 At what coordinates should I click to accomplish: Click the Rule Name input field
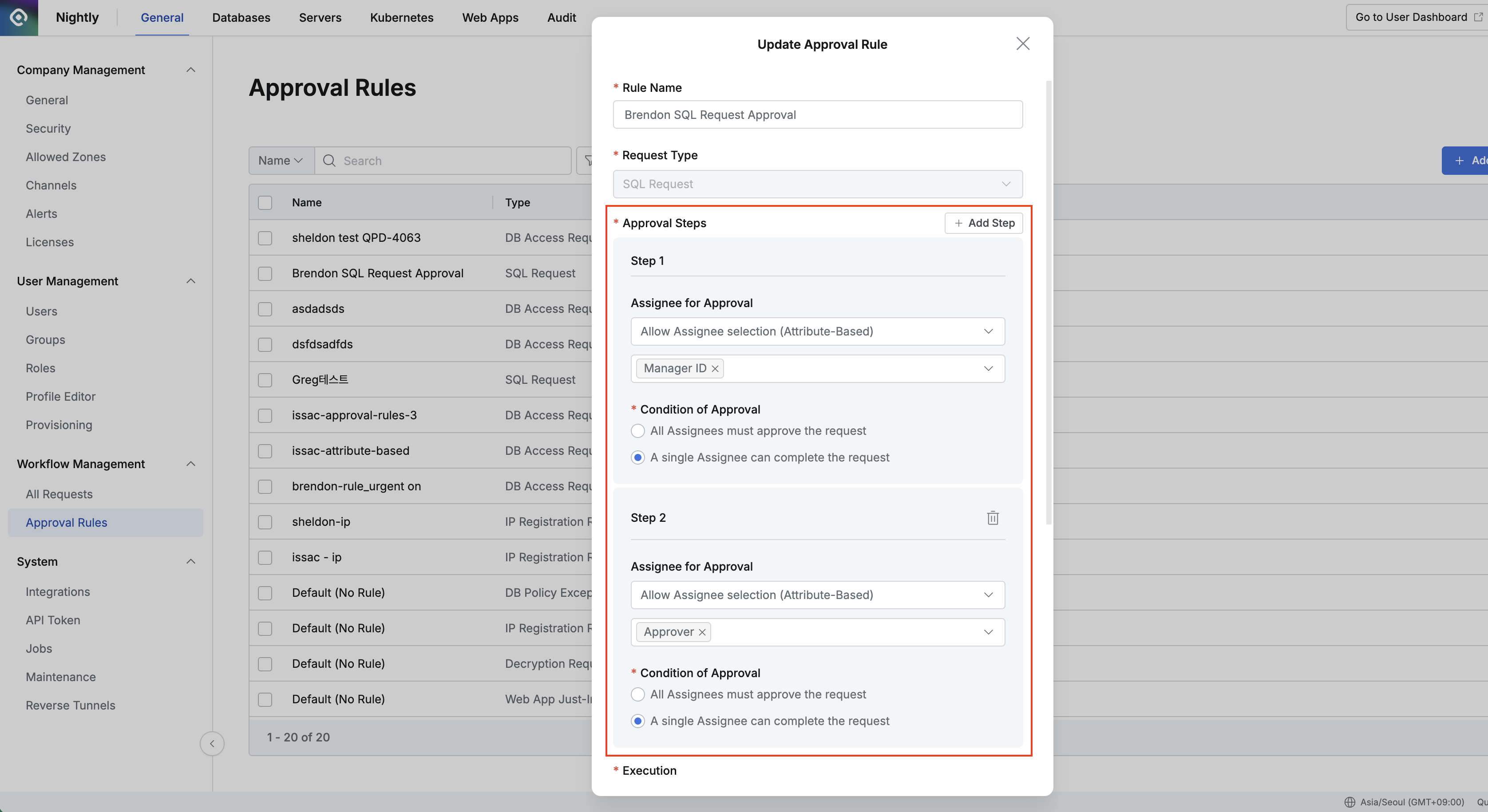click(817, 114)
